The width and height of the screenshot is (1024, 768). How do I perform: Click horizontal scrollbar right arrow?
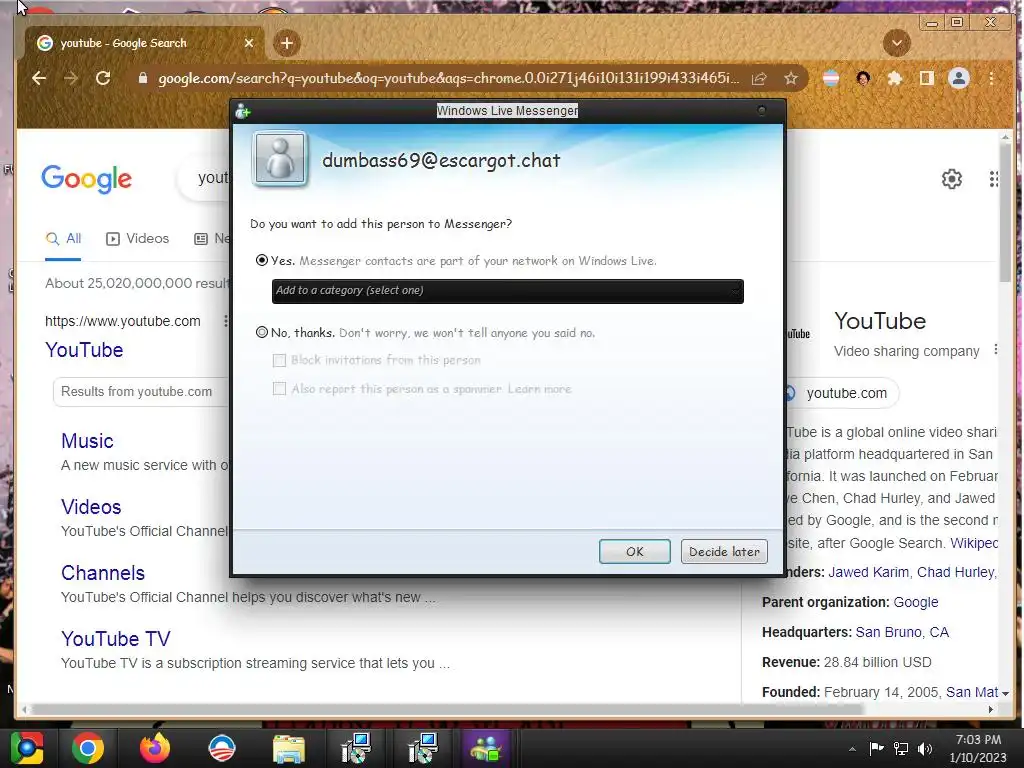tap(991, 709)
